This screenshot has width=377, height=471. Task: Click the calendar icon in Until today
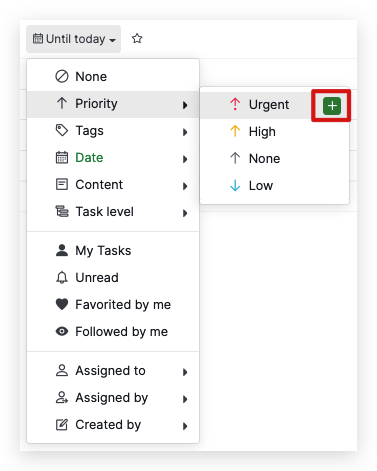tap(38, 39)
